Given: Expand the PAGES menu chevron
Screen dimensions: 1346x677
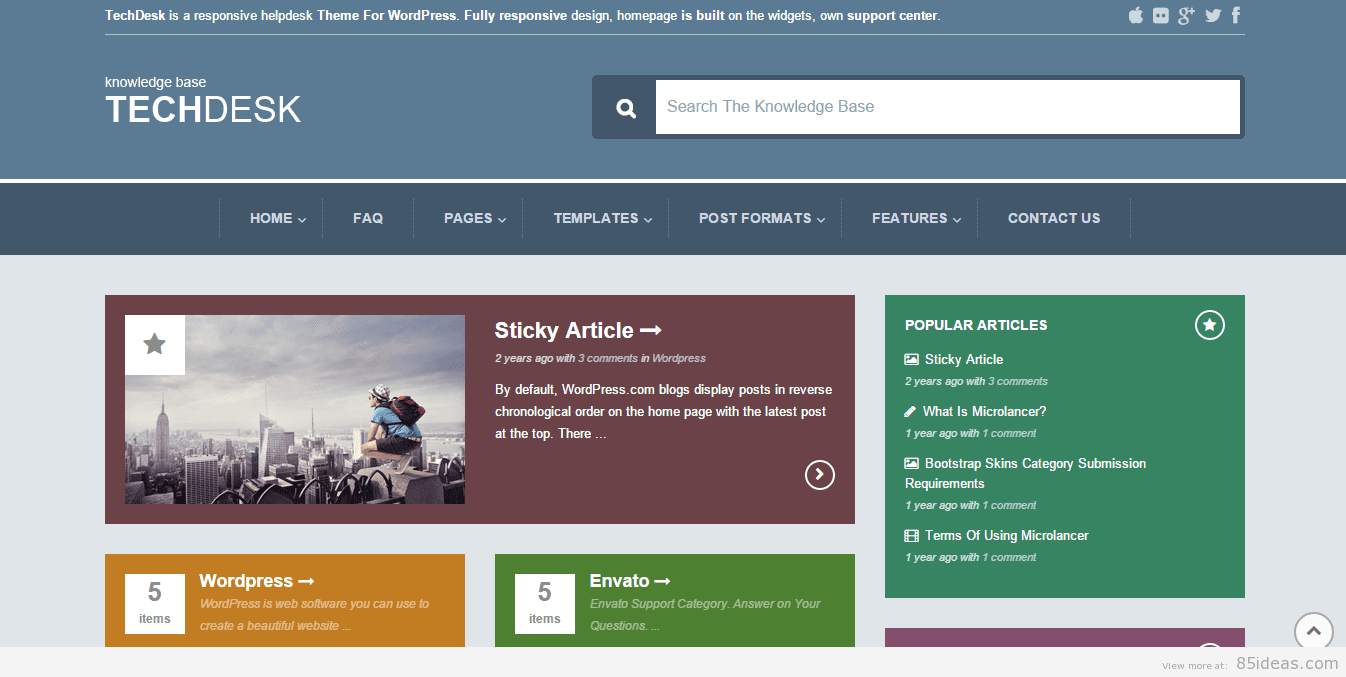Looking at the screenshot, I should 502,220.
